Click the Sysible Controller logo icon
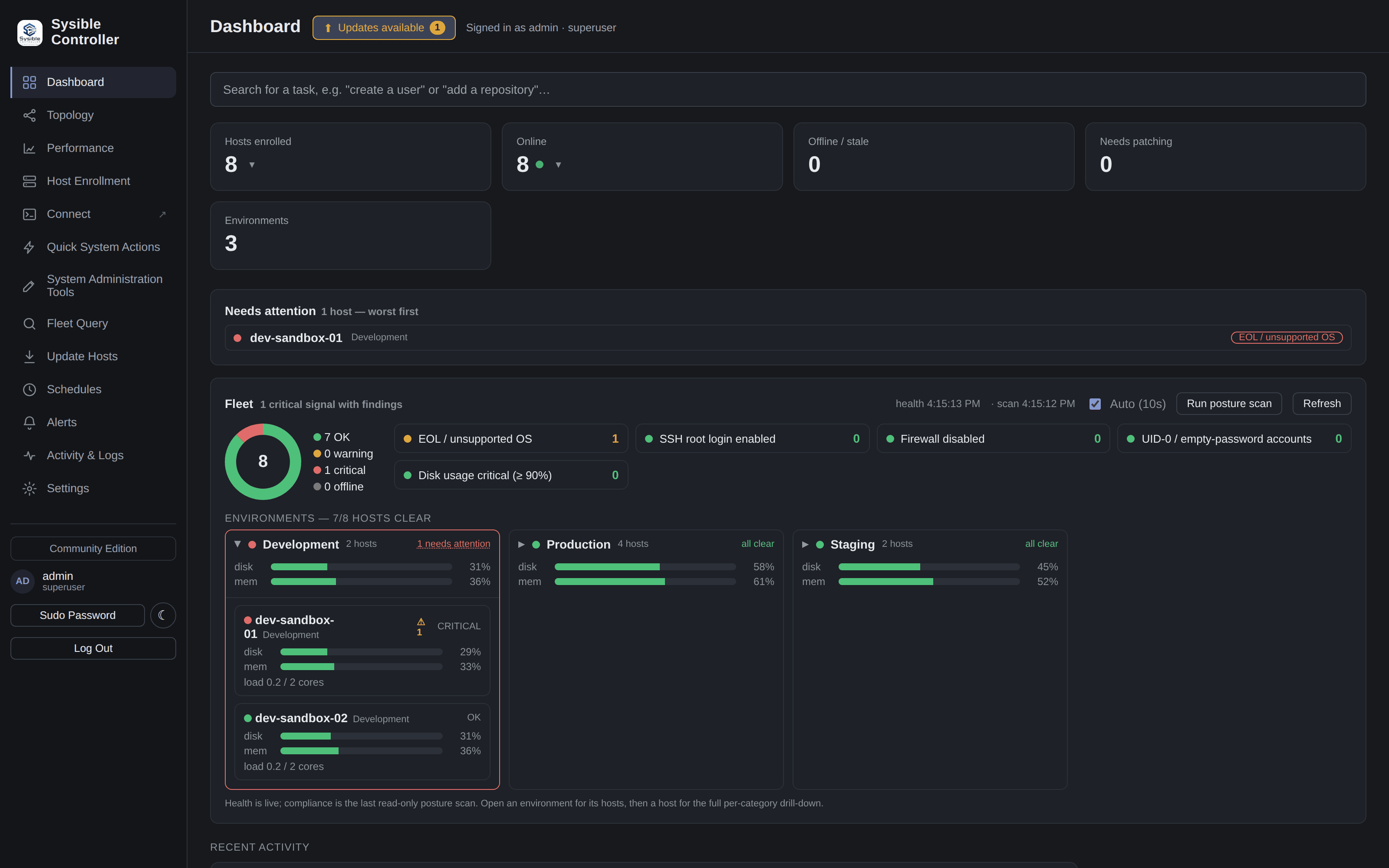1389x868 pixels. pos(30,32)
